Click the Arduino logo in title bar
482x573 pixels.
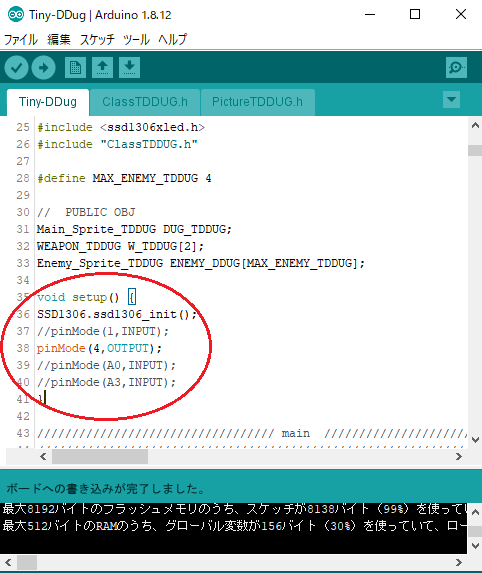click(x=16, y=15)
